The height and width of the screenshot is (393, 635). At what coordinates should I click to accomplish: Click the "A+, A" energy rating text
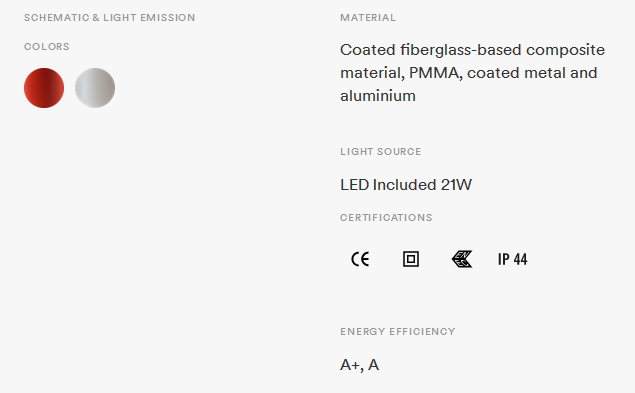point(359,365)
